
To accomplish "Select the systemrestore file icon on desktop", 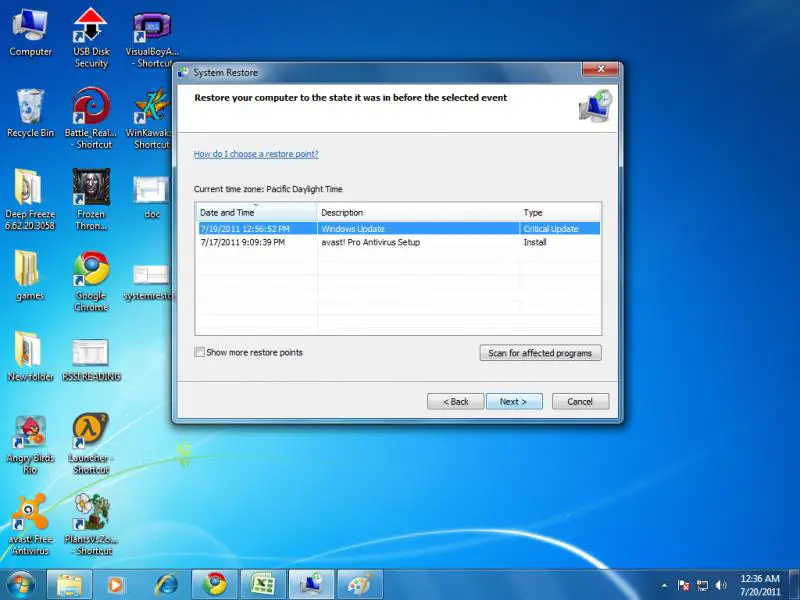I will point(150,282).
